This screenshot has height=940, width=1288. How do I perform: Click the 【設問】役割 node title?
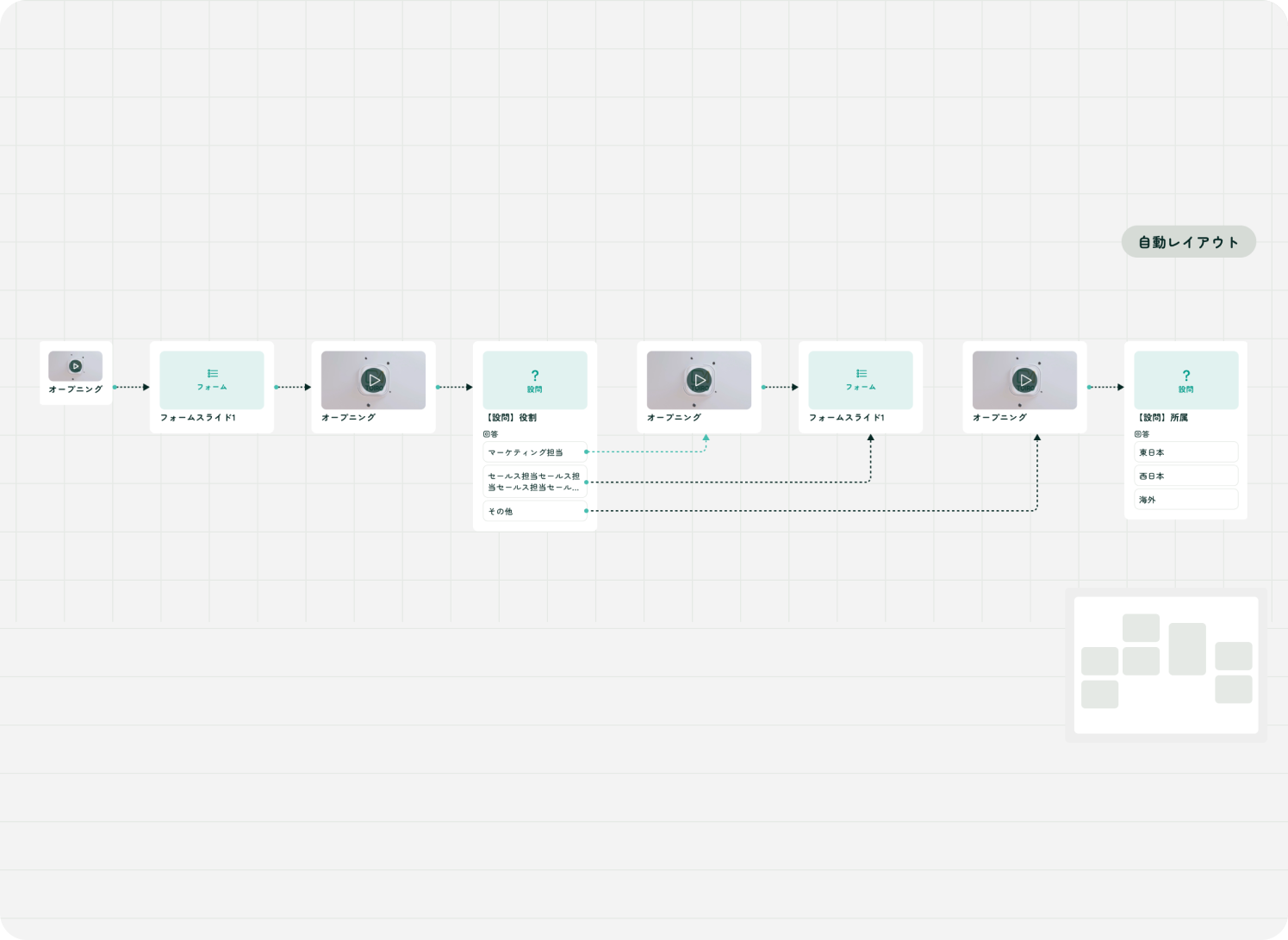click(x=512, y=418)
